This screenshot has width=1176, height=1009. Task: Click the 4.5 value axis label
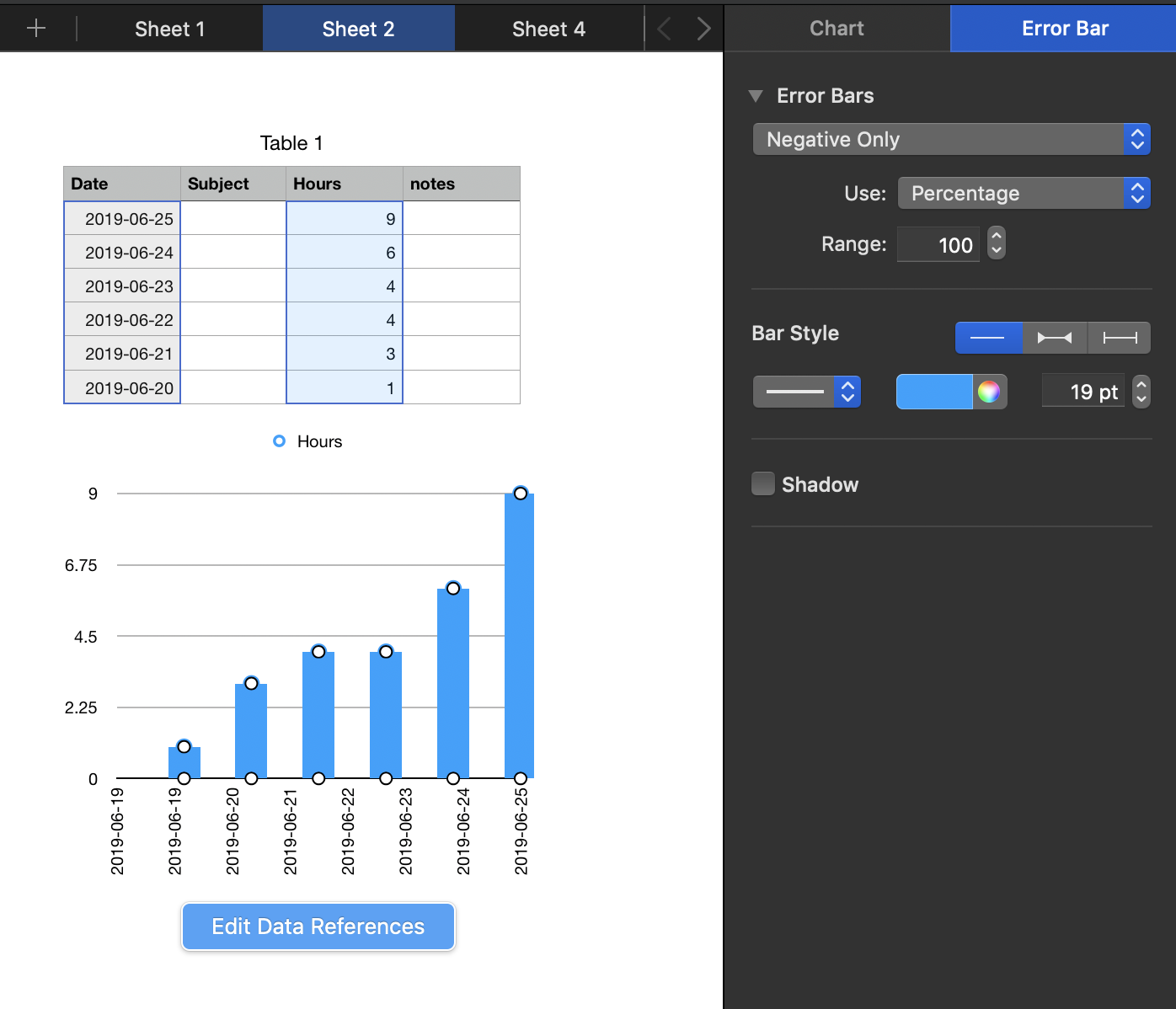pyautogui.click(x=86, y=637)
